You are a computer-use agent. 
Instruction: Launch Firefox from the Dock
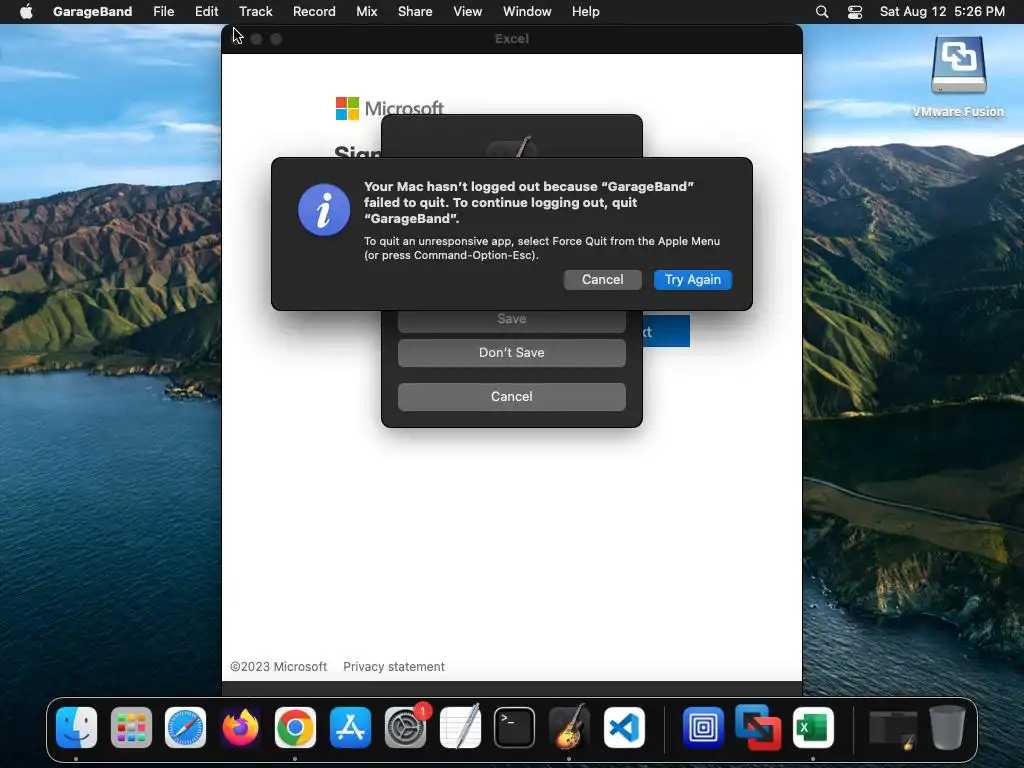(x=240, y=728)
